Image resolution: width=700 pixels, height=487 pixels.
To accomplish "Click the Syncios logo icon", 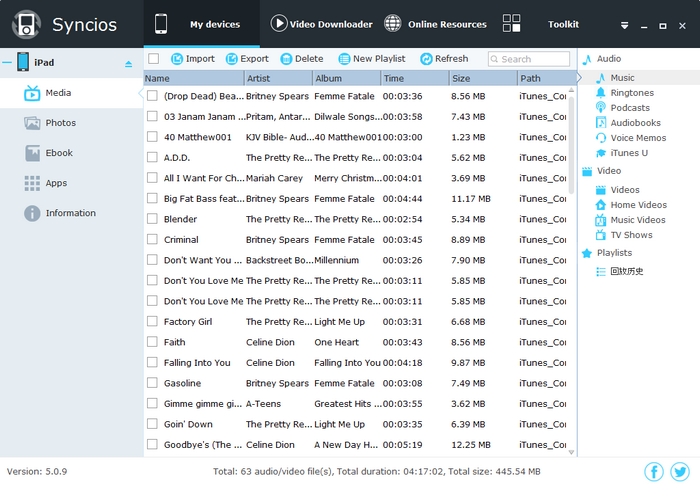I will click(x=26, y=25).
